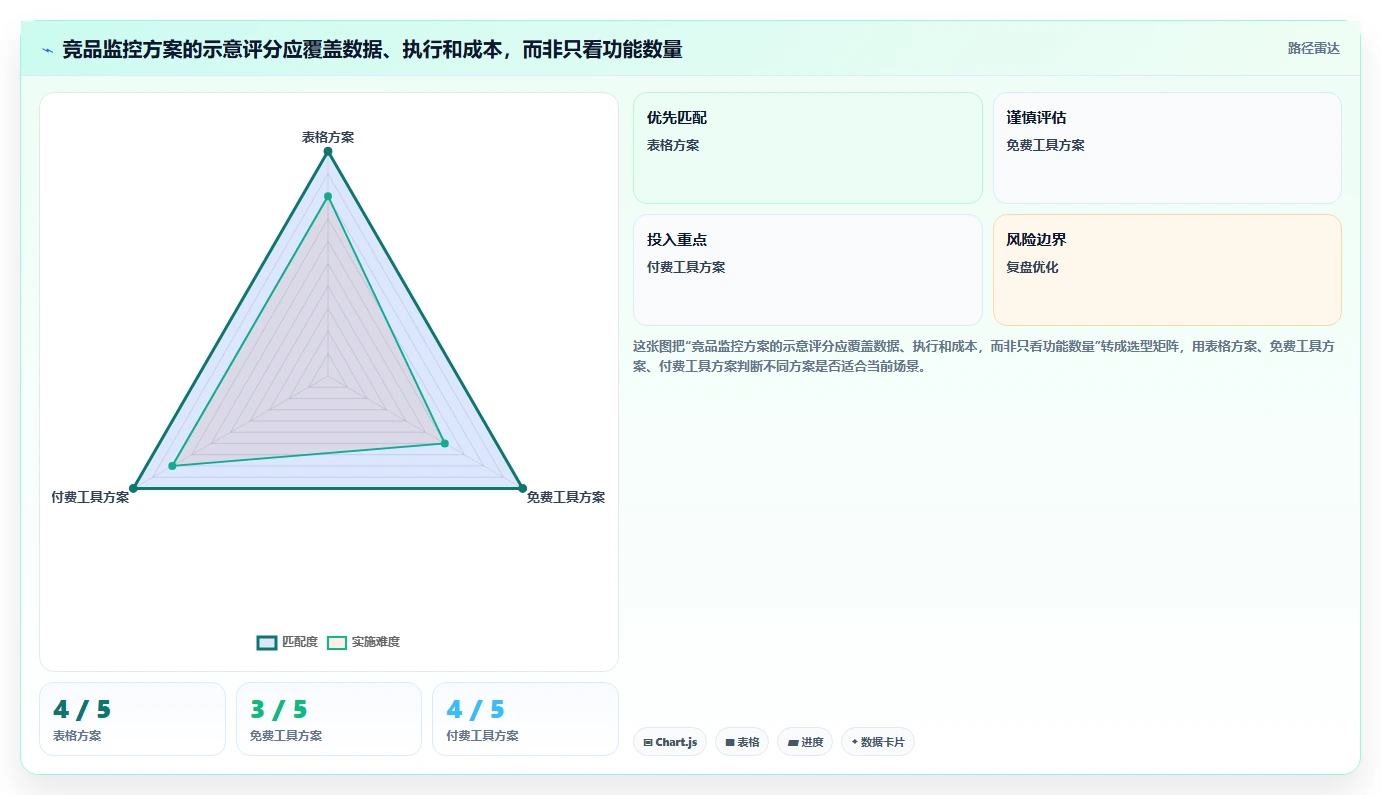Open the 谨慎评估 card
Image resolution: width=1381 pixels, height=795 pixels.
coord(1167,148)
